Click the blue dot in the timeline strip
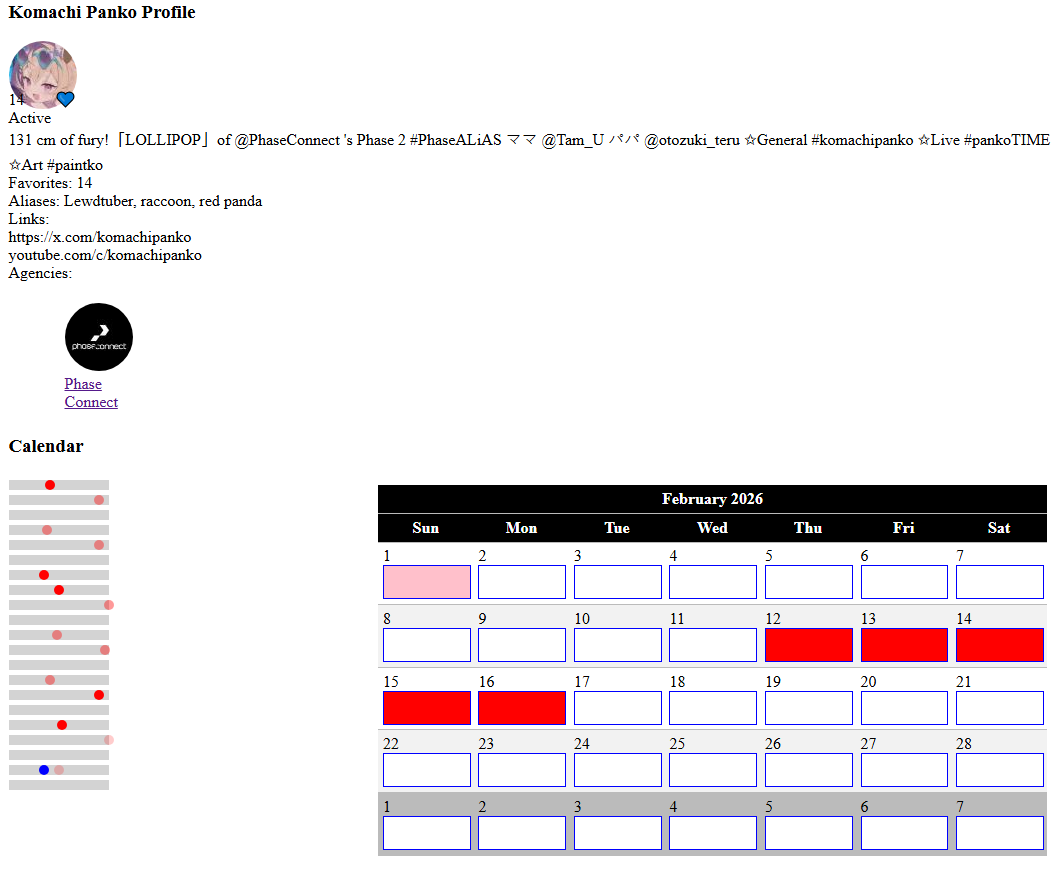The image size is (1061, 870). coord(44,770)
